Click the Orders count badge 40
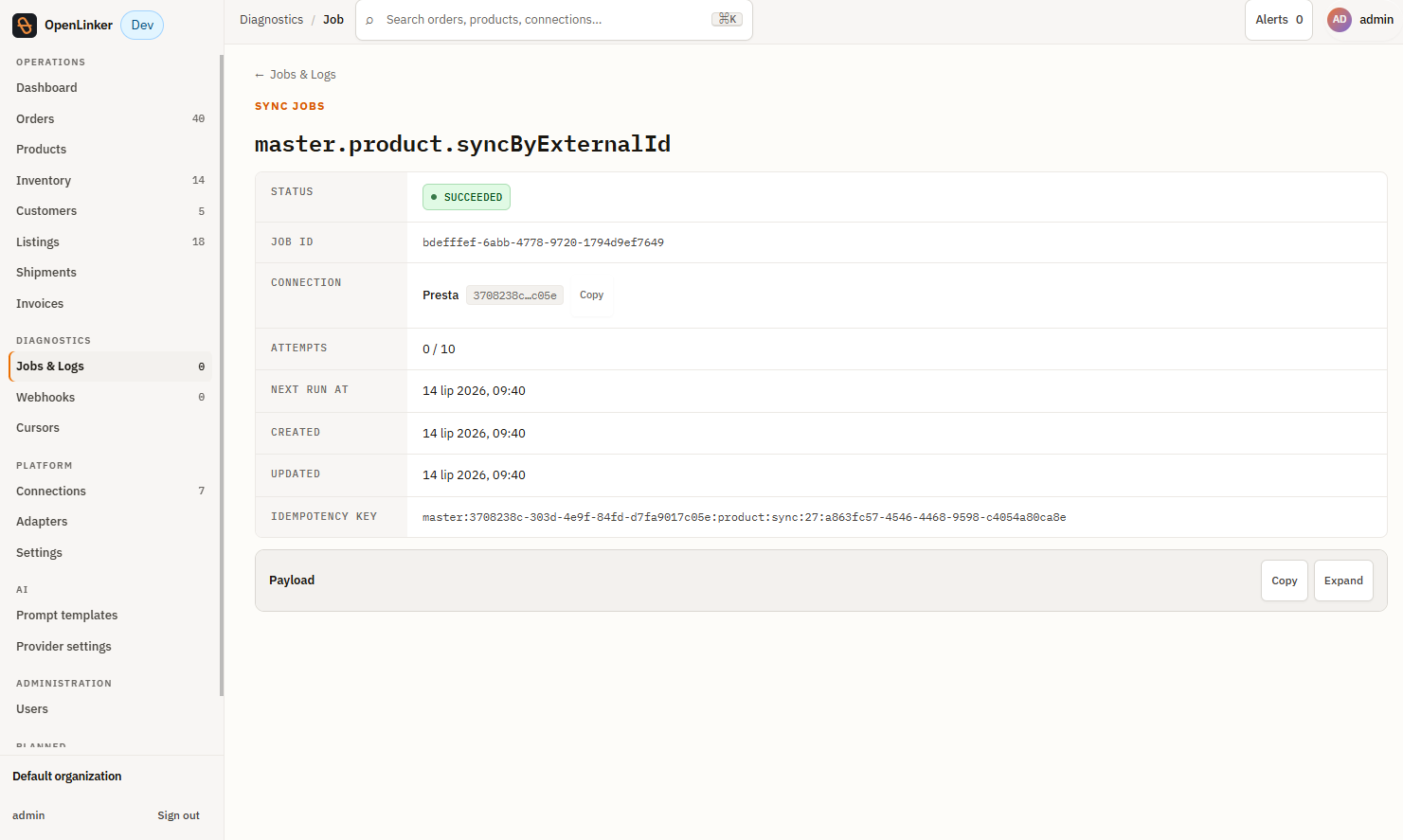The width and height of the screenshot is (1403, 840). click(x=198, y=119)
